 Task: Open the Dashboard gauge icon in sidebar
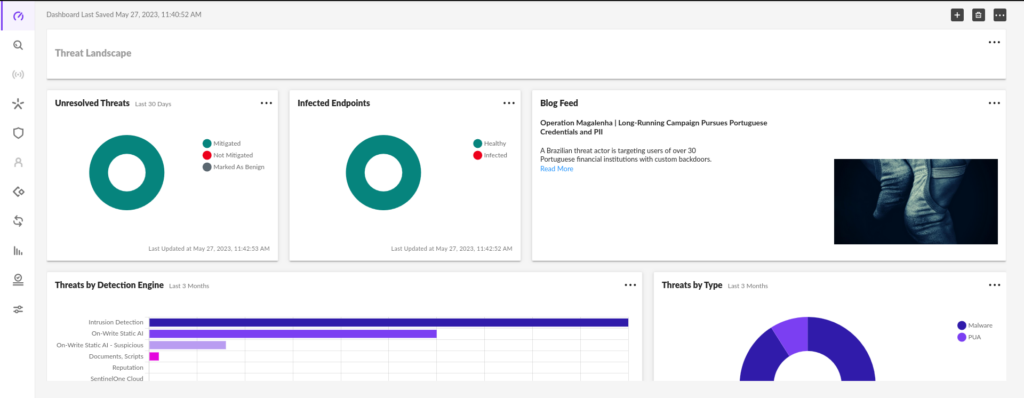[18, 16]
